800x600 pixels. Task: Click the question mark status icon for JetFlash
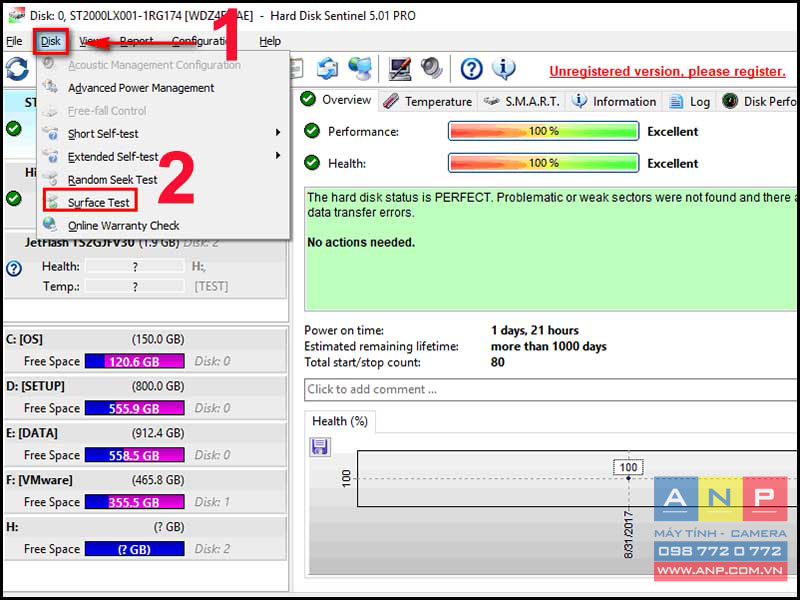(x=14, y=268)
